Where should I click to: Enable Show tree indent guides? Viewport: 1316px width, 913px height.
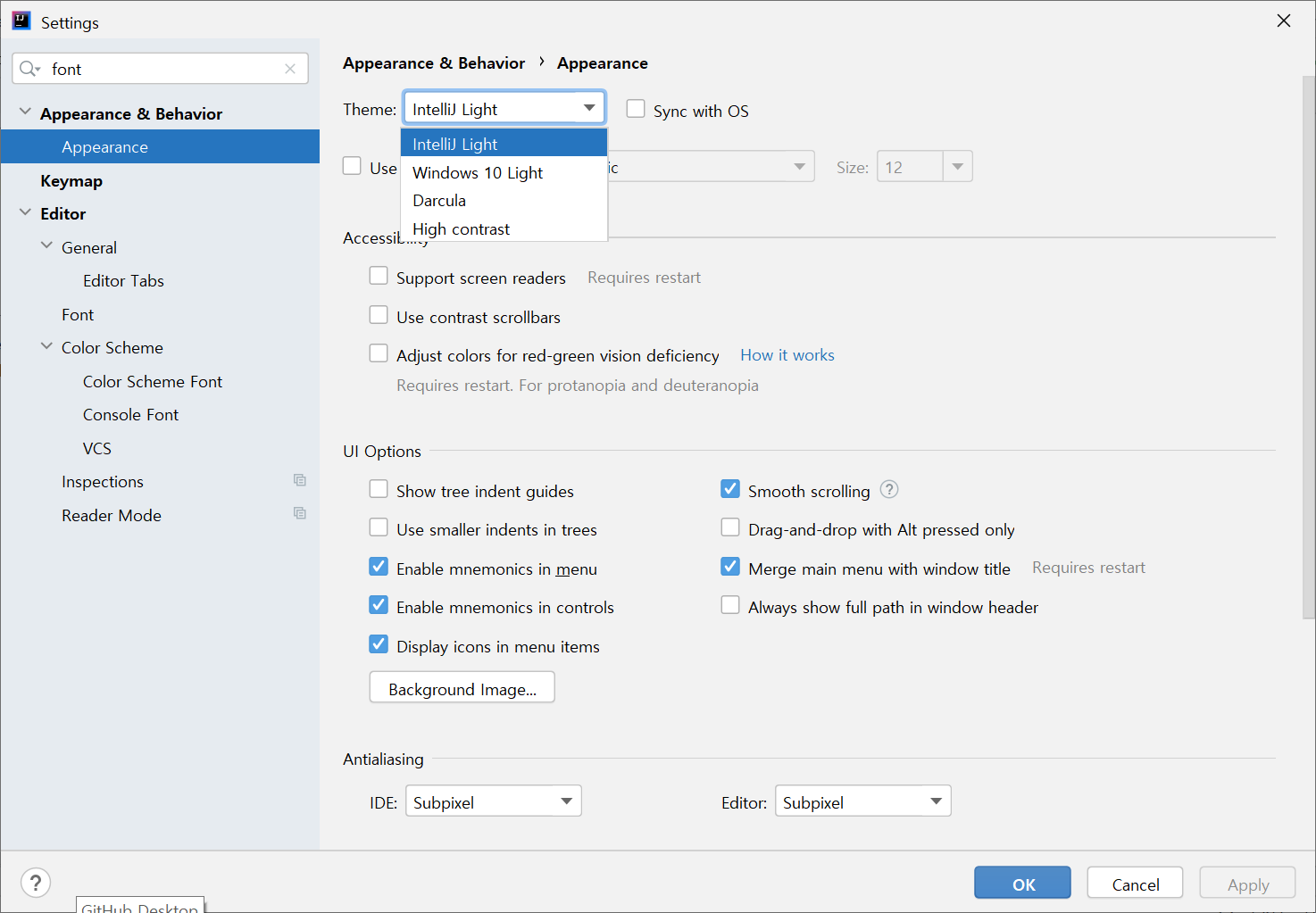[379, 489]
